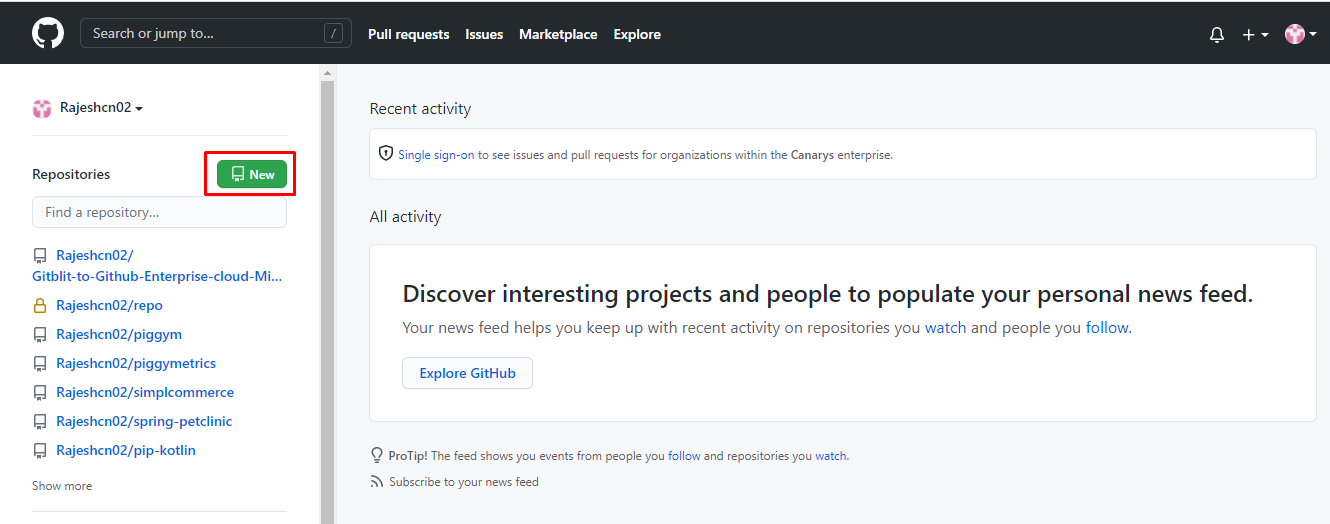The width and height of the screenshot is (1330, 524).
Task: Focus the Find a repository input field
Action: pyautogui.click(x=159, y=212)
